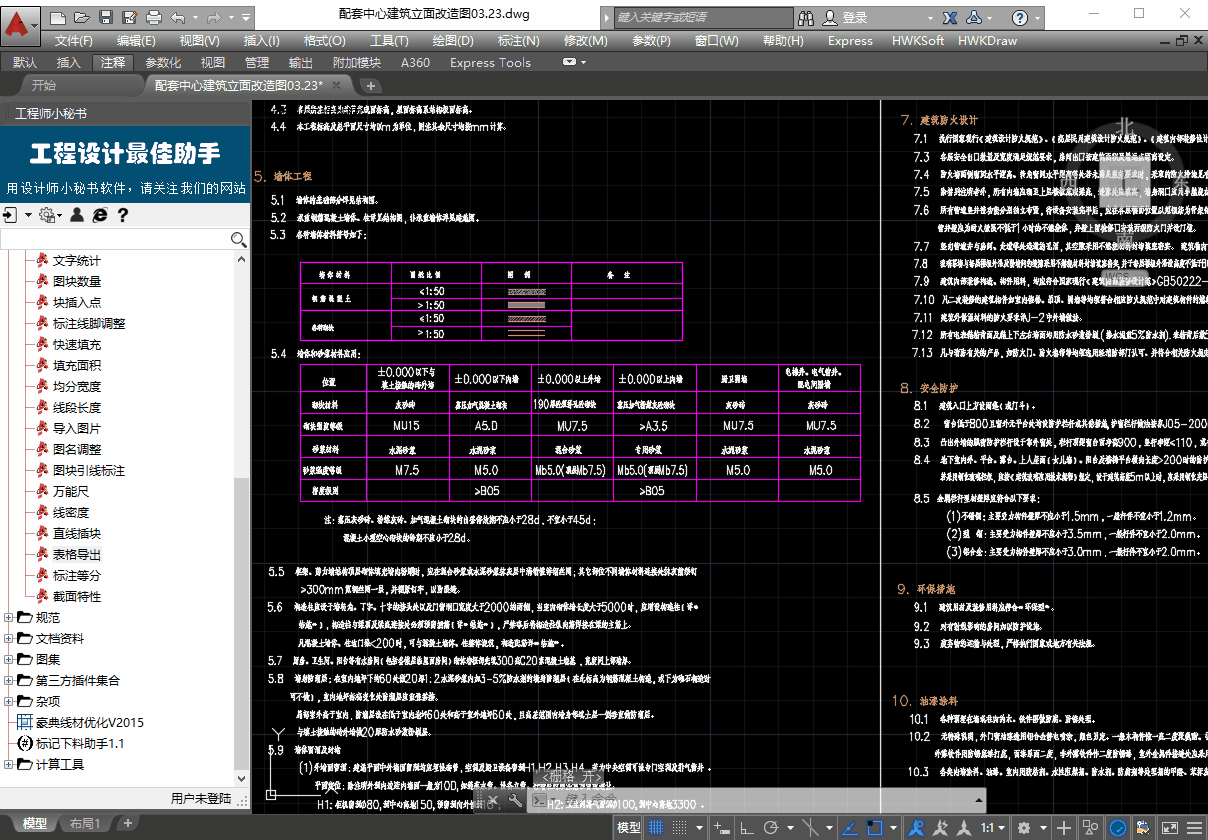Click the Save icon in quick access toolbar
Image resolution: width=1208 pixels, height=840 pixels.
(106, 18)
